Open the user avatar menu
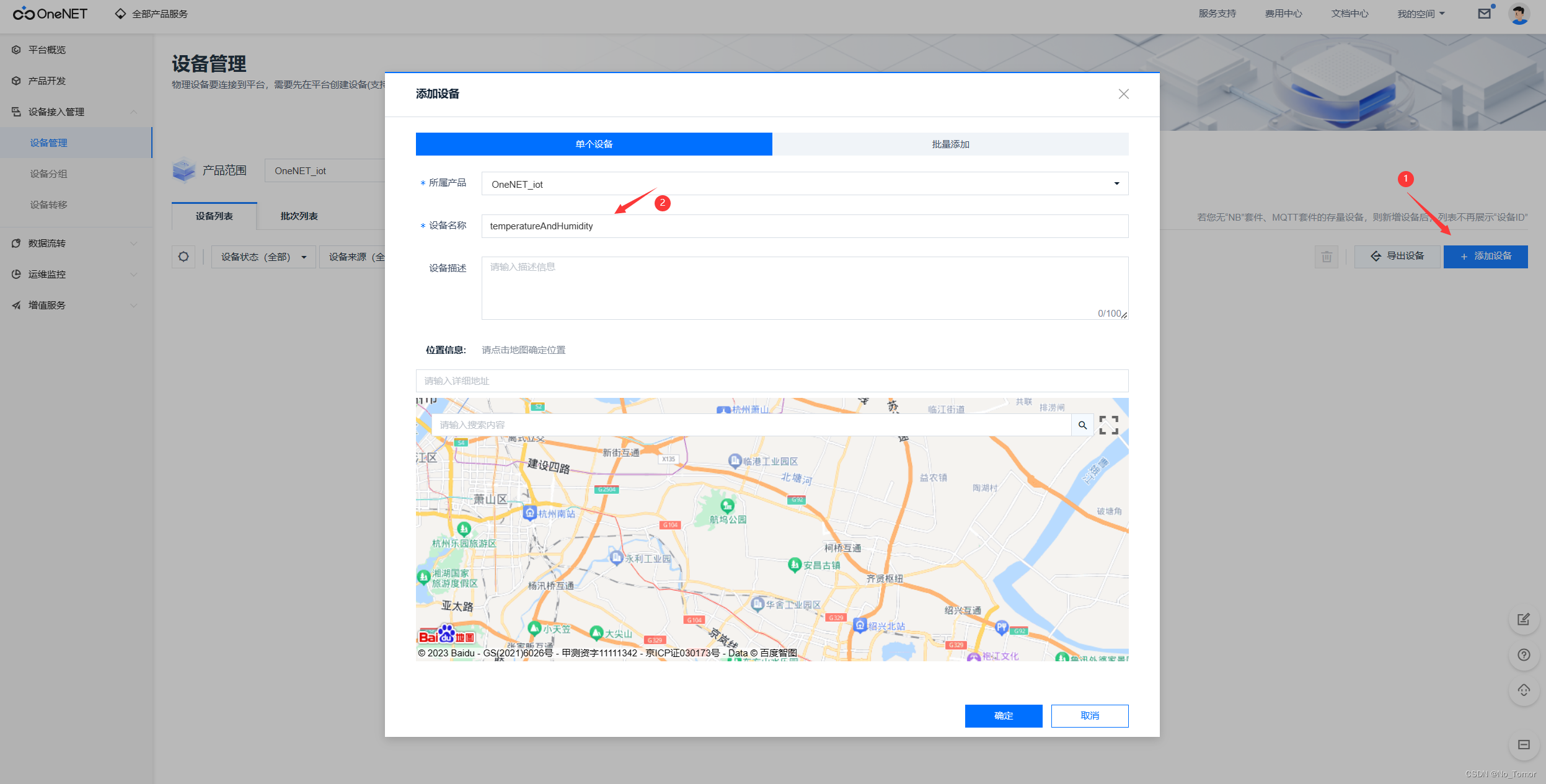1546x784 pixels. (1519, 14)
